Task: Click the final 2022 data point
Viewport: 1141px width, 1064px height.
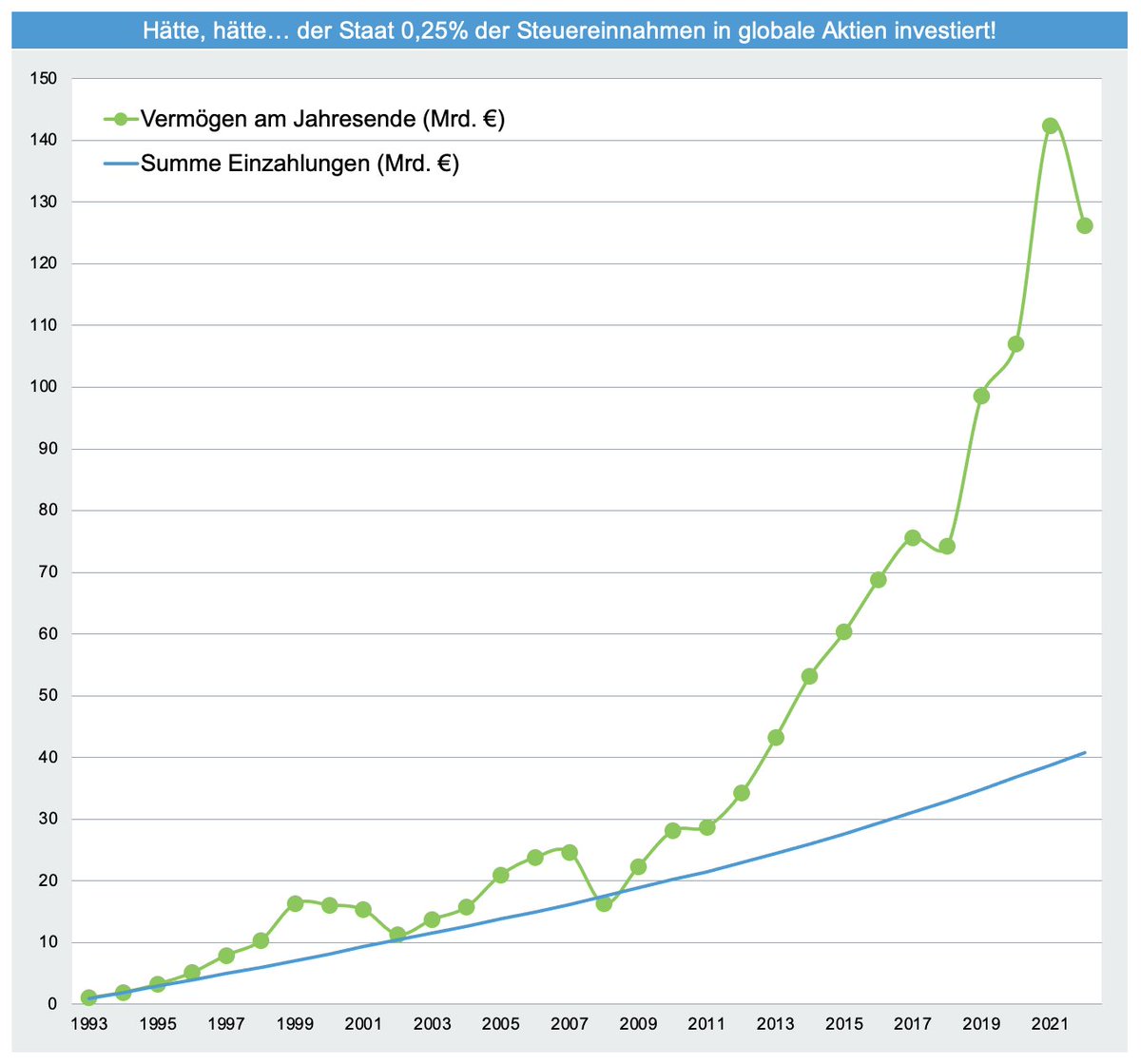Action: [1084, 225]
